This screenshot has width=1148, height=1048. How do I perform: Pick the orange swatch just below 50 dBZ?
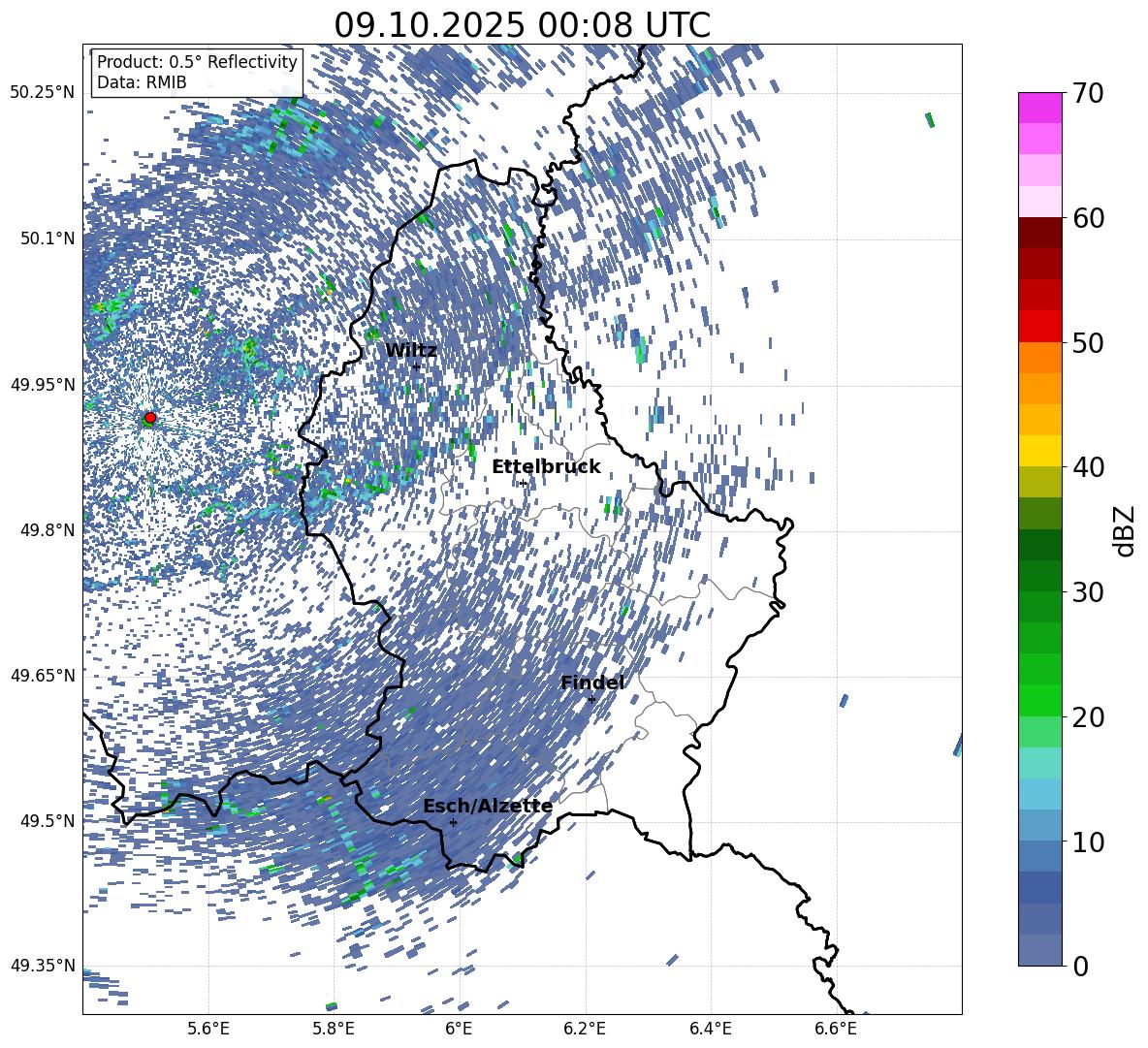(x=1040, y=358)
